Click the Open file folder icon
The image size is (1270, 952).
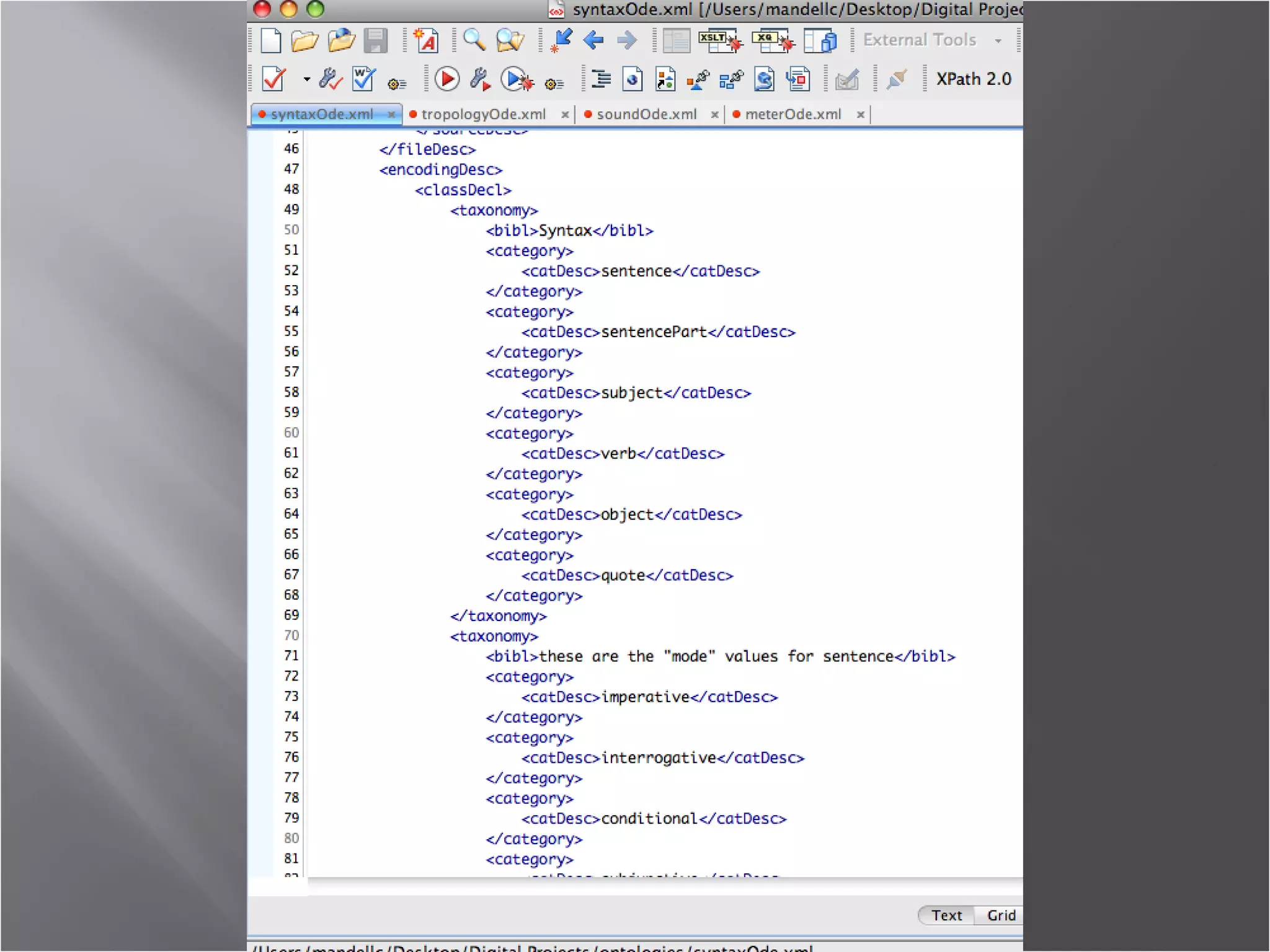click(x=304, y=41)
